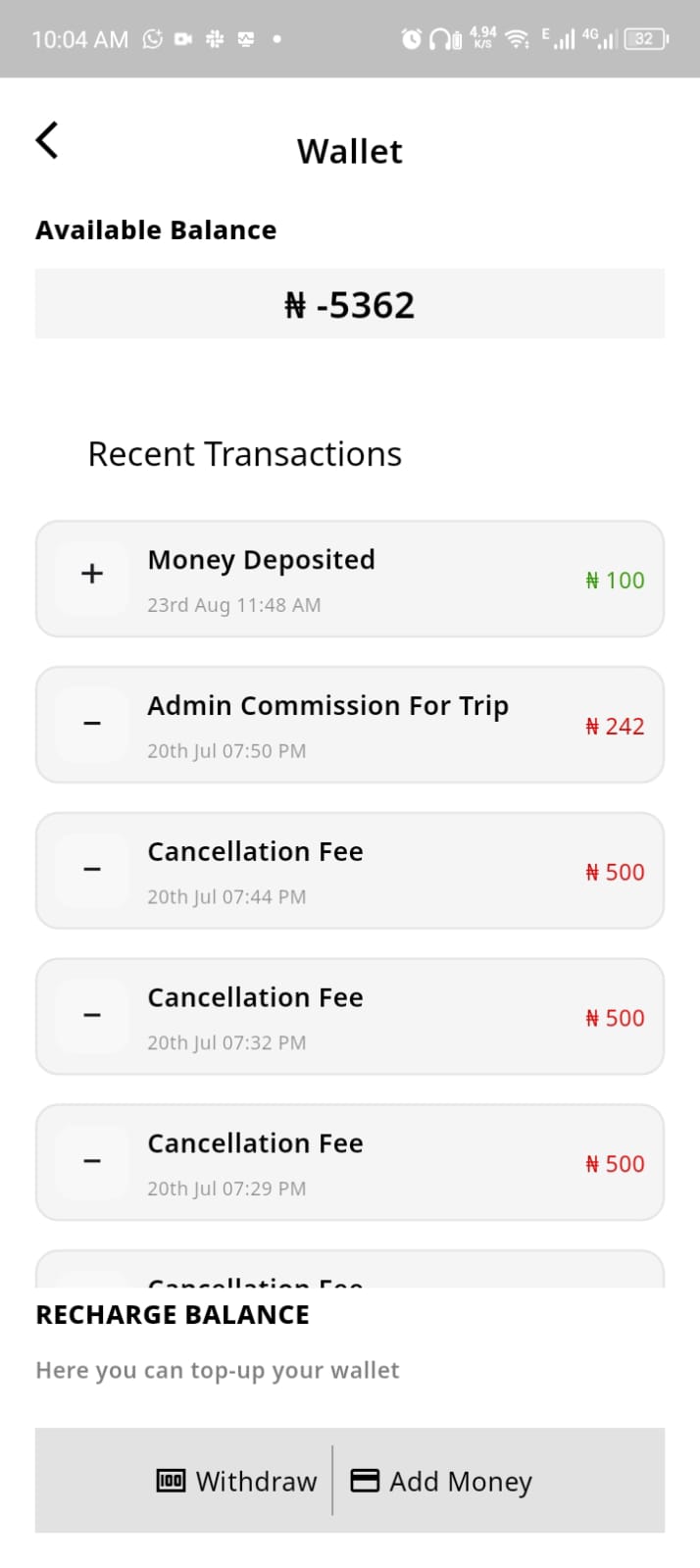
Task: Tap the red ₦ 242 amount
Action: [x=615, y=727]
